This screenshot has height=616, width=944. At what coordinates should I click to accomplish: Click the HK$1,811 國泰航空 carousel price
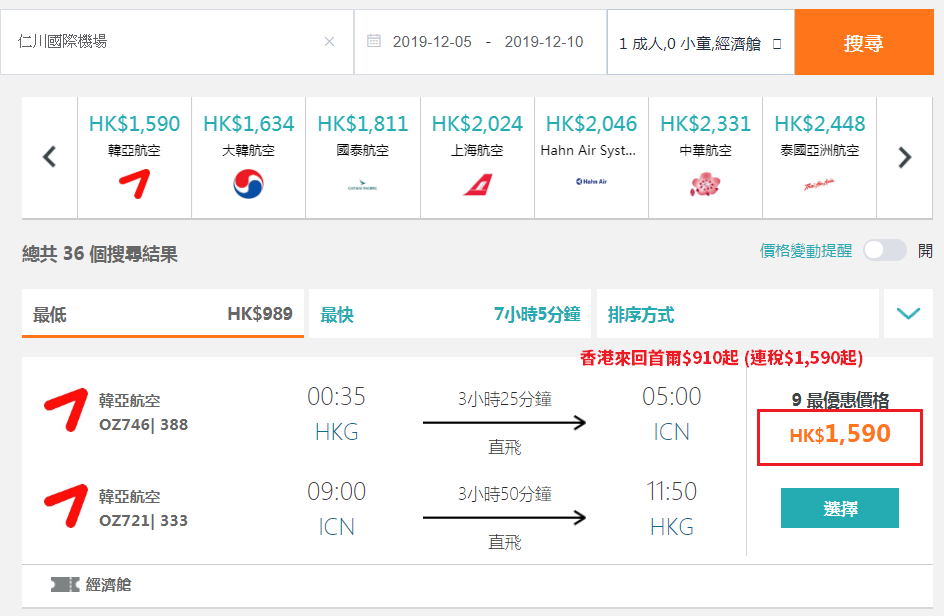pos(362,123)
